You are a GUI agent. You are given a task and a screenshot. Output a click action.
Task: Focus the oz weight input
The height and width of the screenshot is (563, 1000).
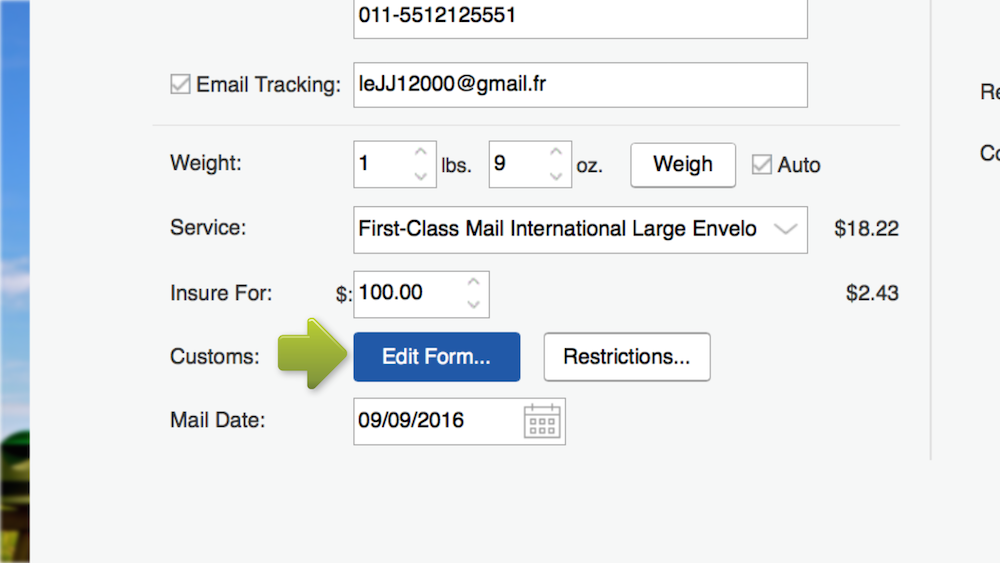[515, 164]
